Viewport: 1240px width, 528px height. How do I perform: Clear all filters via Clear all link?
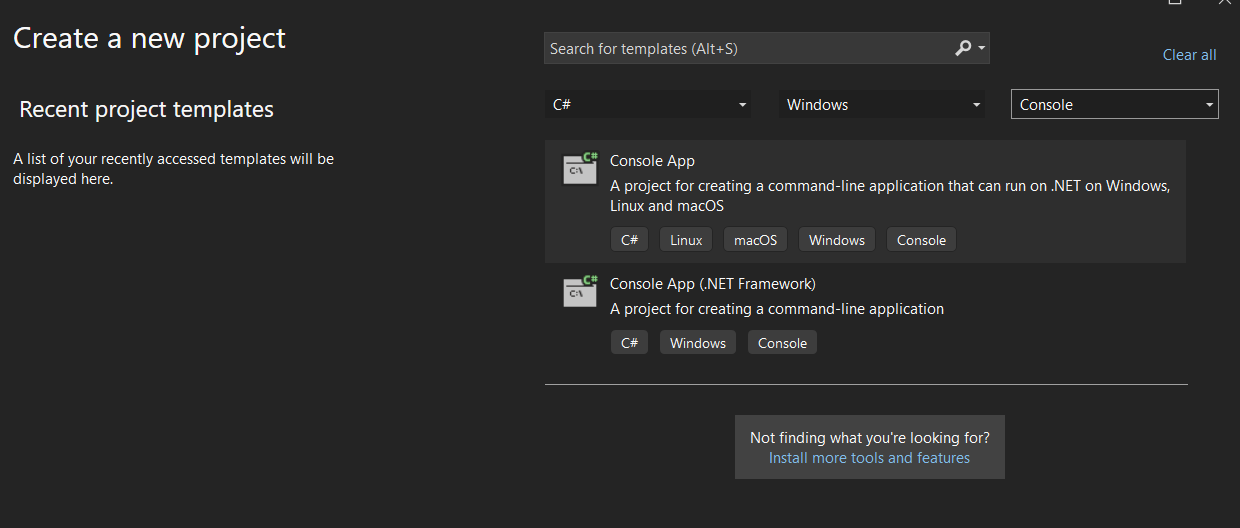1190,55
